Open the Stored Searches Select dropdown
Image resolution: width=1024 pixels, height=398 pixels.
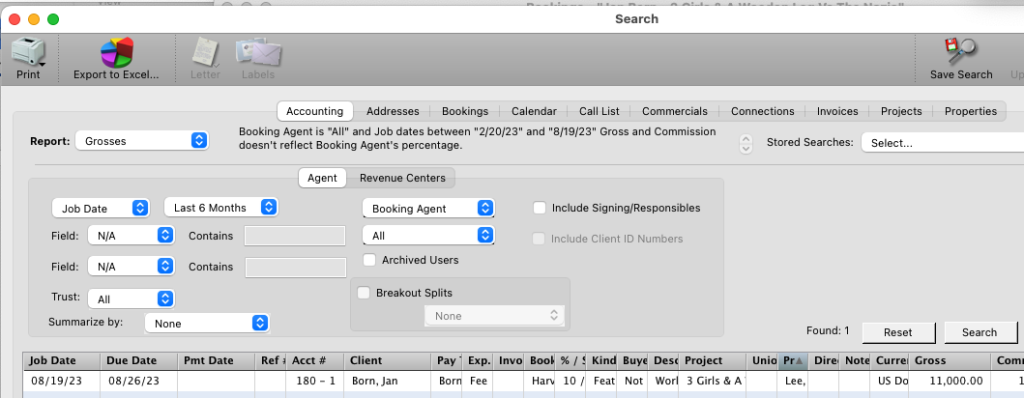tap(942, 143)
